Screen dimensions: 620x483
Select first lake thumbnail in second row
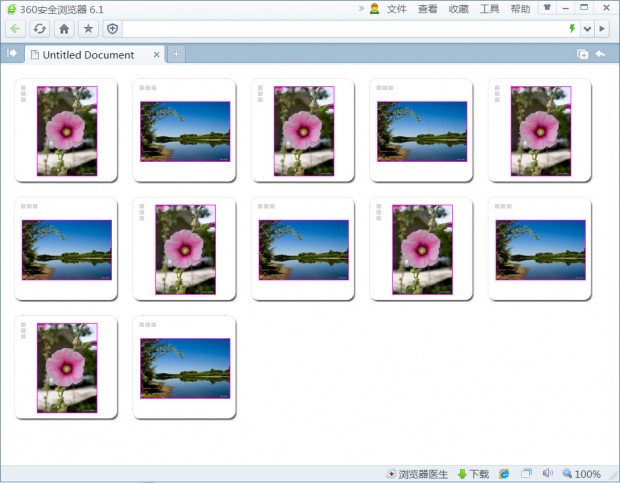pos(67,250)
